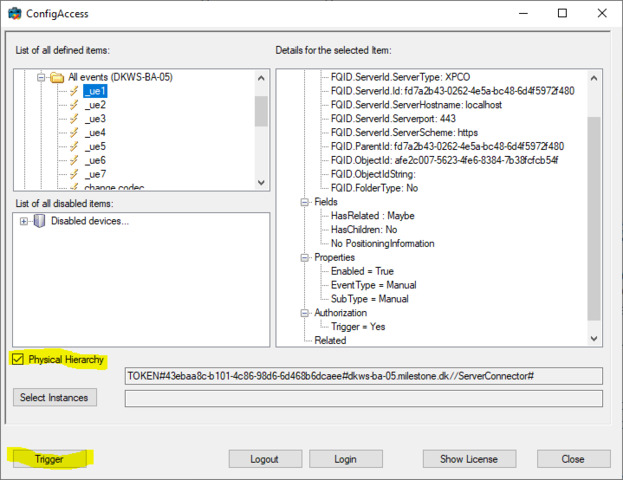Click the event icon beside _ue4
The height and width of the screenshot is (480, 623).
(x=73, y=133)
